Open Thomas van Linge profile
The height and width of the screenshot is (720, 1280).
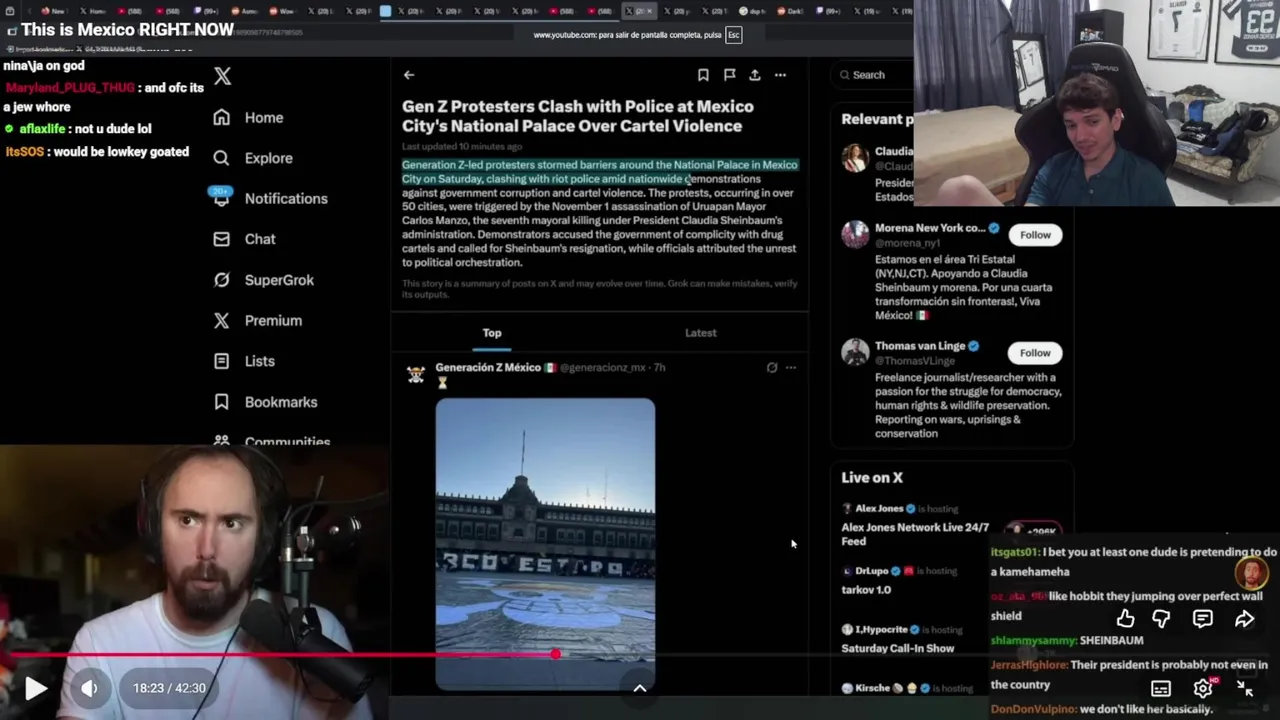tap(920, 346)
